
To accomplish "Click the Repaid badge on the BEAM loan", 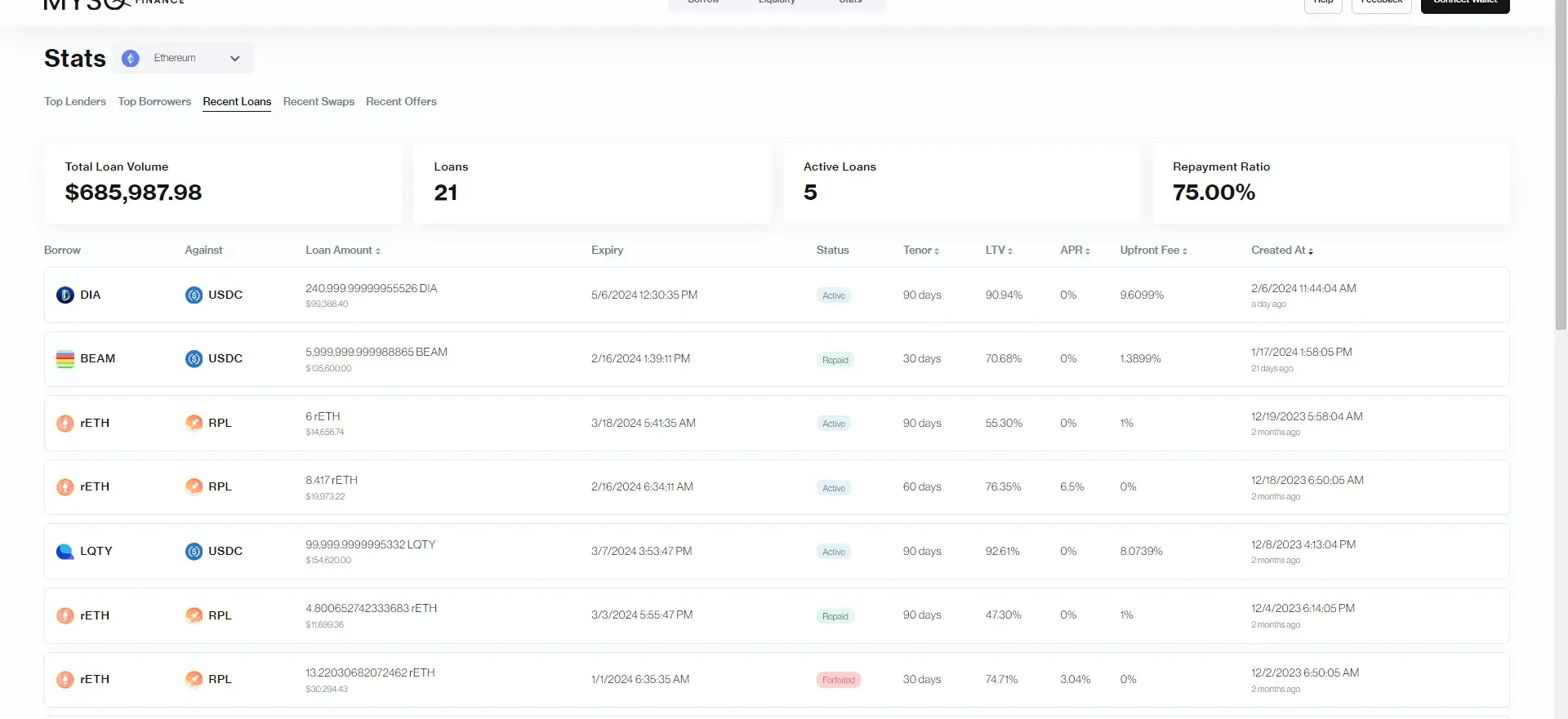I will pos(835,360).
